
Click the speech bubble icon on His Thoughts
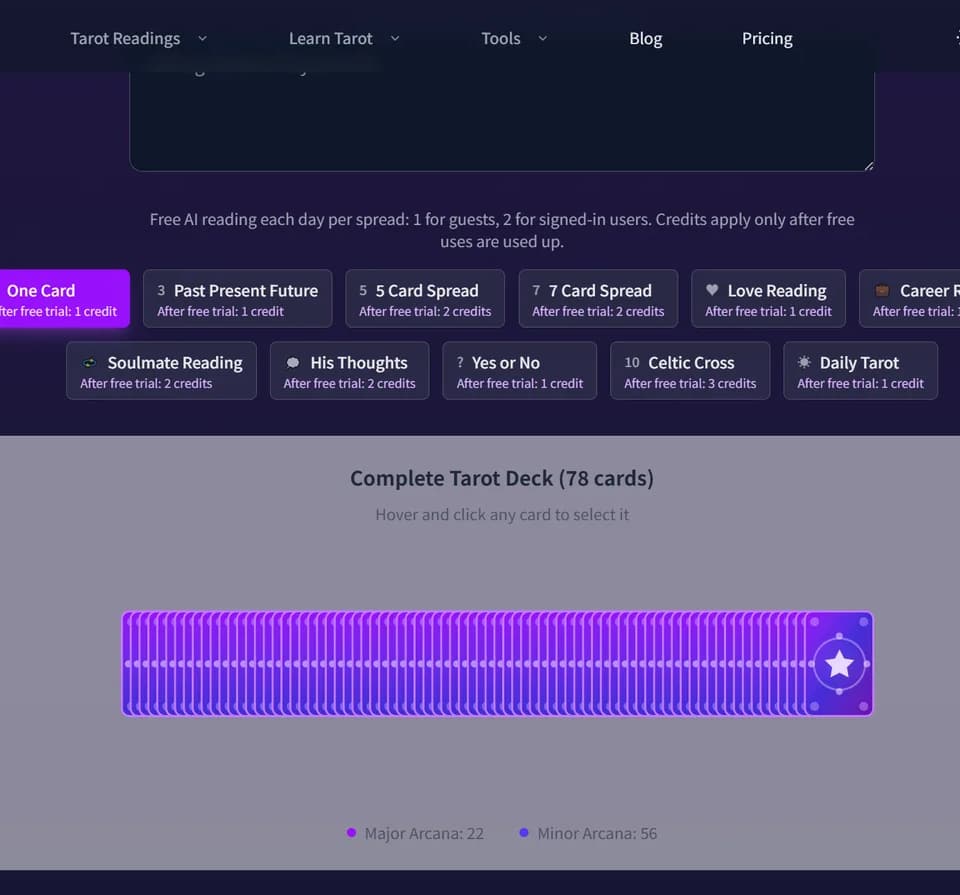tap(293, 362)
